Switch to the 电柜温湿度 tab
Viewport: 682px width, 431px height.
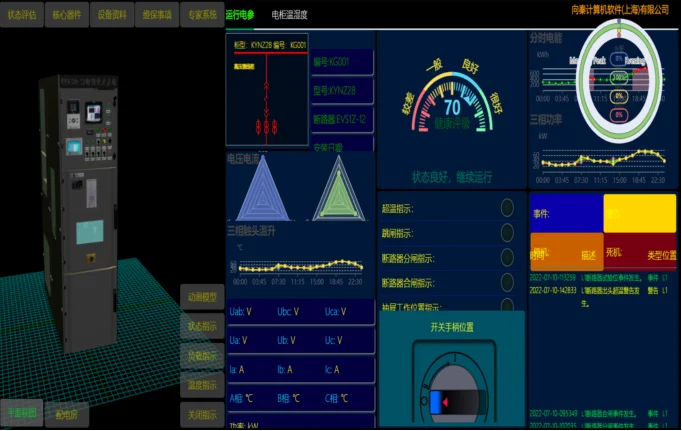(x=289, y=15)
